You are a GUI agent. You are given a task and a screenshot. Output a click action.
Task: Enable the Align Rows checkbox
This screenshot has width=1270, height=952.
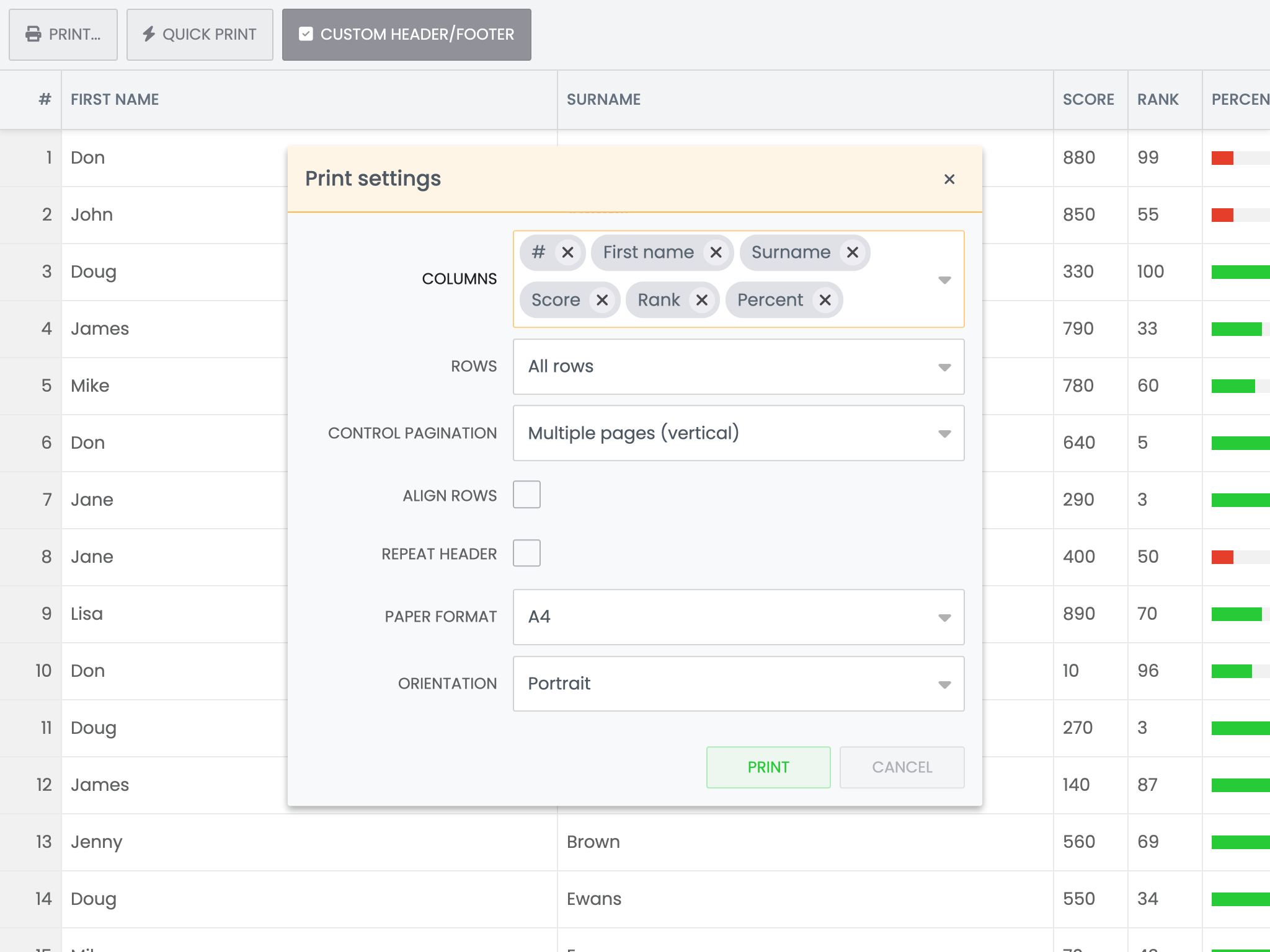[526, 495]
